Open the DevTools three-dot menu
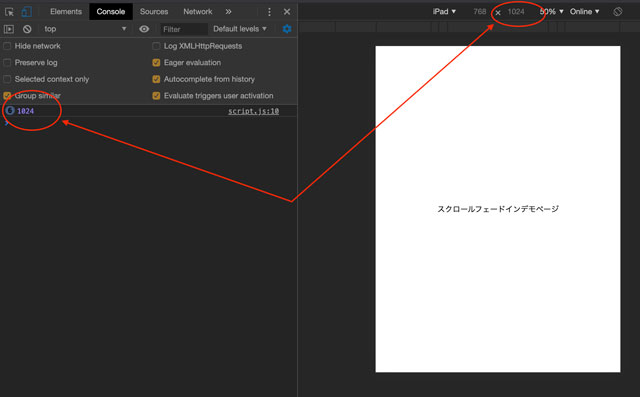640x397 pixels. (269, 12)
